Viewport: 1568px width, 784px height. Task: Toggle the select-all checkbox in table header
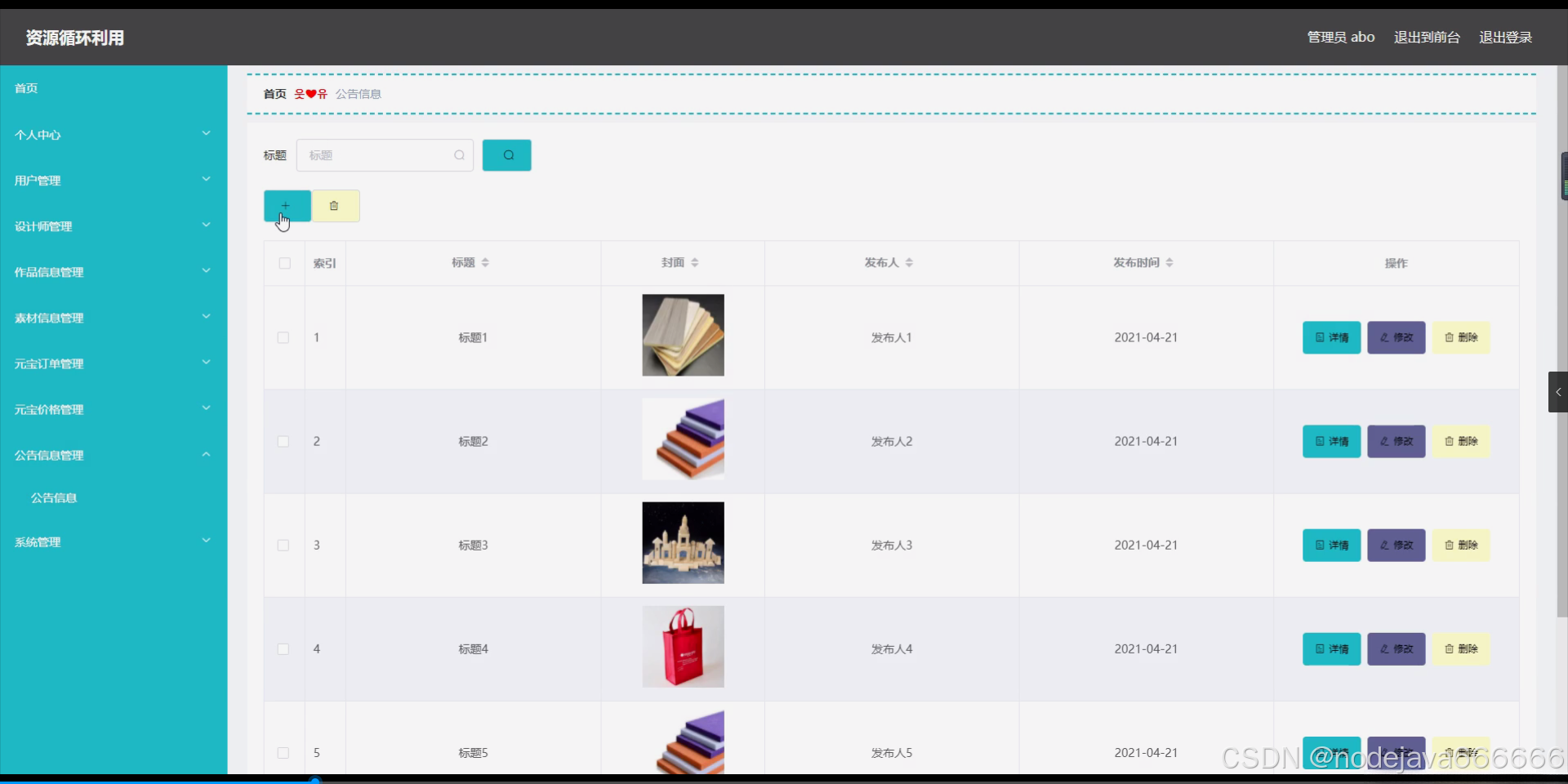coord(284,263)
